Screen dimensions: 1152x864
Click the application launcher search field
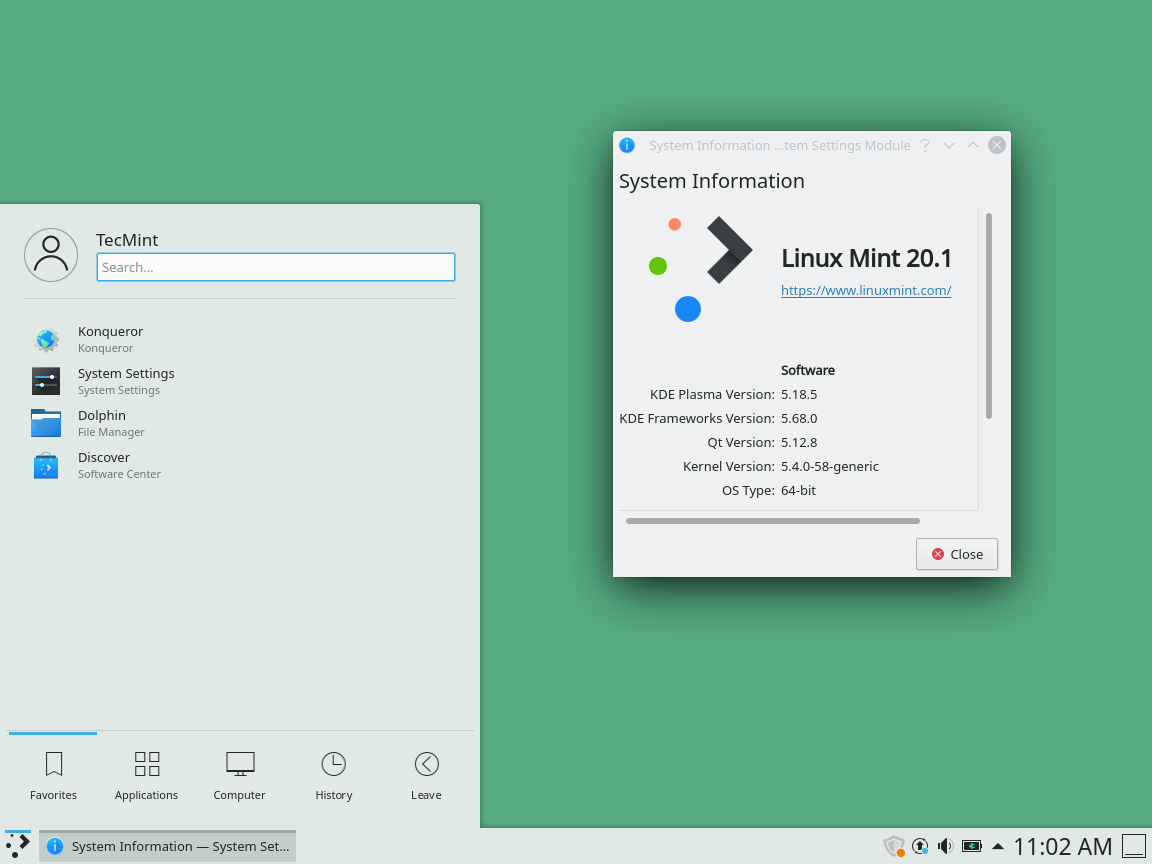coord(276,267)
